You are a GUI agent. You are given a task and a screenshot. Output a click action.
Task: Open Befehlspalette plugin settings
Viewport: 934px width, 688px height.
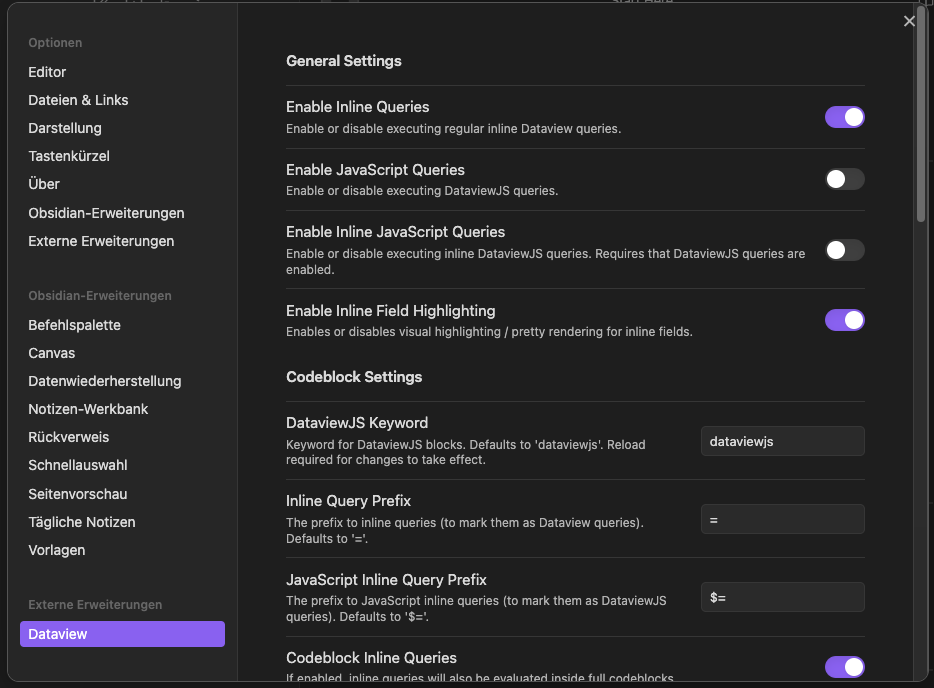coord(74,325)
